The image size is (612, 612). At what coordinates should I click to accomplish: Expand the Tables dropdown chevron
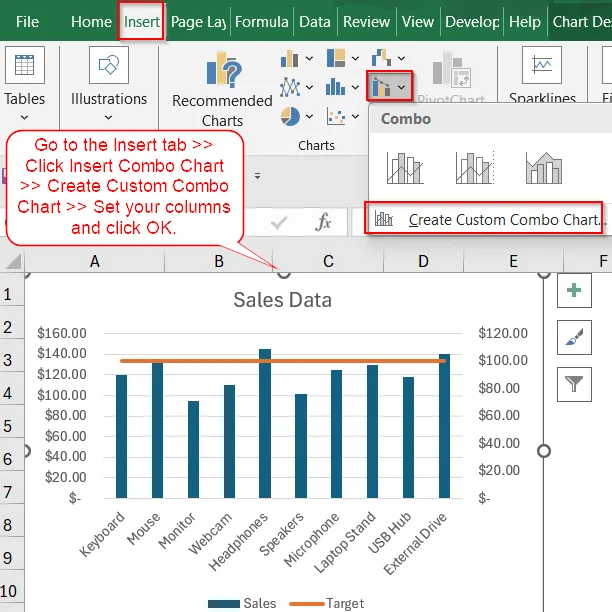[x=24, y=117]
